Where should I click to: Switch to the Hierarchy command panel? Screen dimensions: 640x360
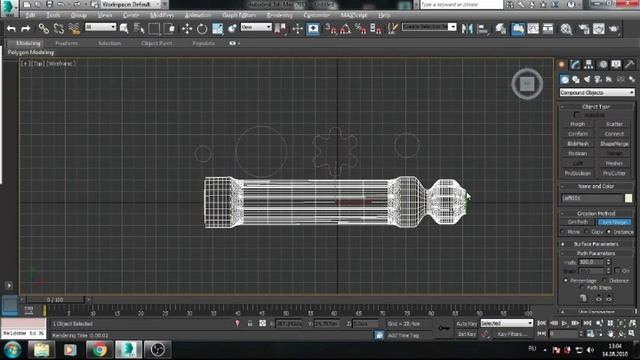[589, 64]
